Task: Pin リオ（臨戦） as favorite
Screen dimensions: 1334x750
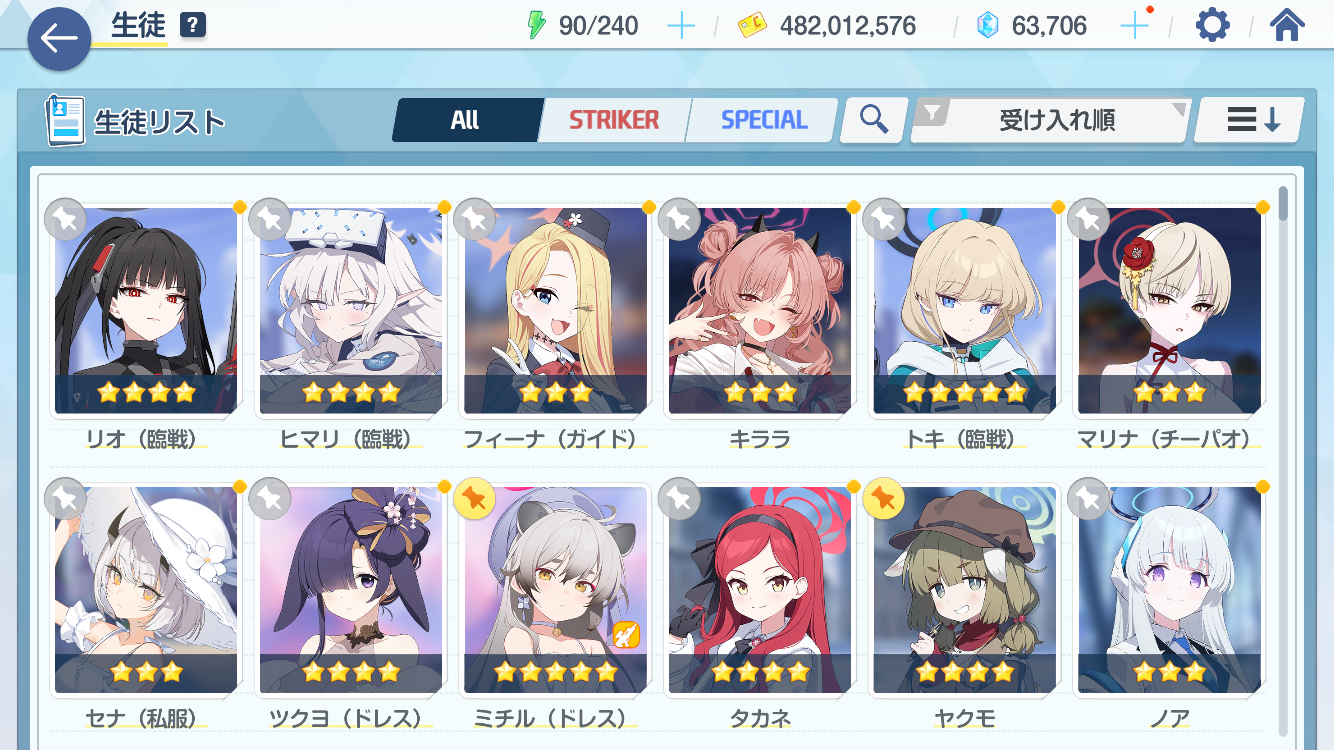Action: point(65,220)
